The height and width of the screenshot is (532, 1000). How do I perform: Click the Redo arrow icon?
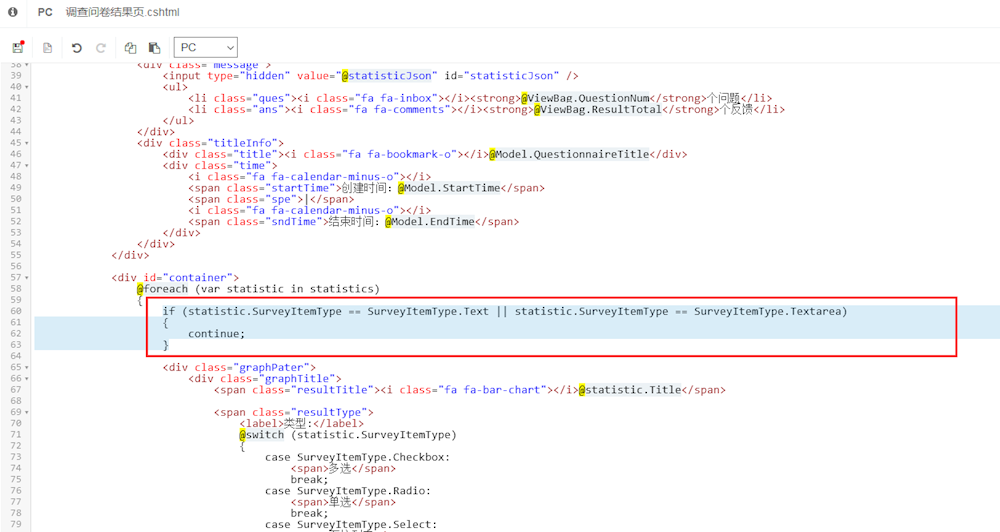(x=101, y=48)
